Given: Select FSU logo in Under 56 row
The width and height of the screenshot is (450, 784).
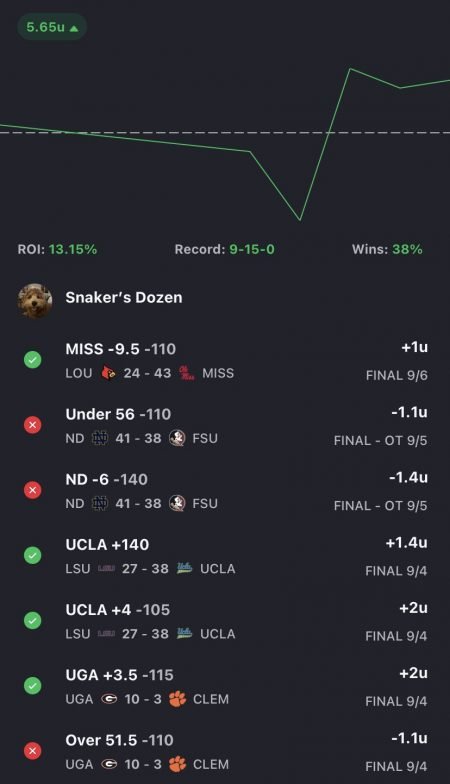Looking at the screenshot, I should pyautogui.click(x=177, y=438).
